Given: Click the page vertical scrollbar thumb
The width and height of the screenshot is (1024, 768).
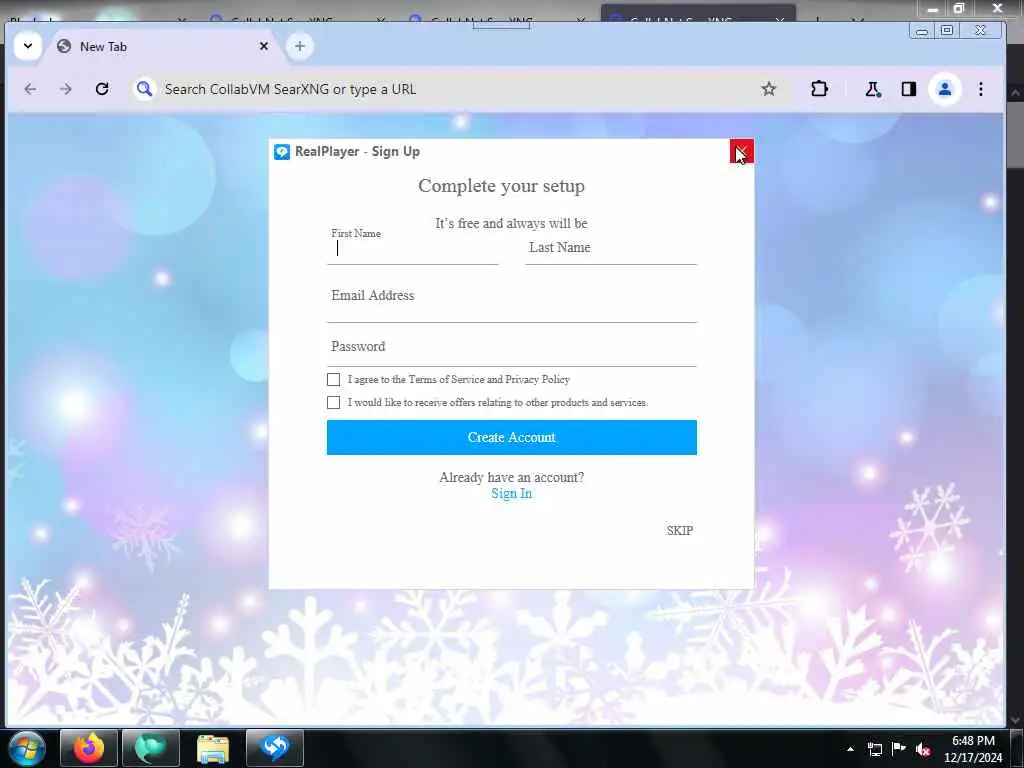Looking at the screenshot, I should pyautogui.click(x=1014, y=136).
